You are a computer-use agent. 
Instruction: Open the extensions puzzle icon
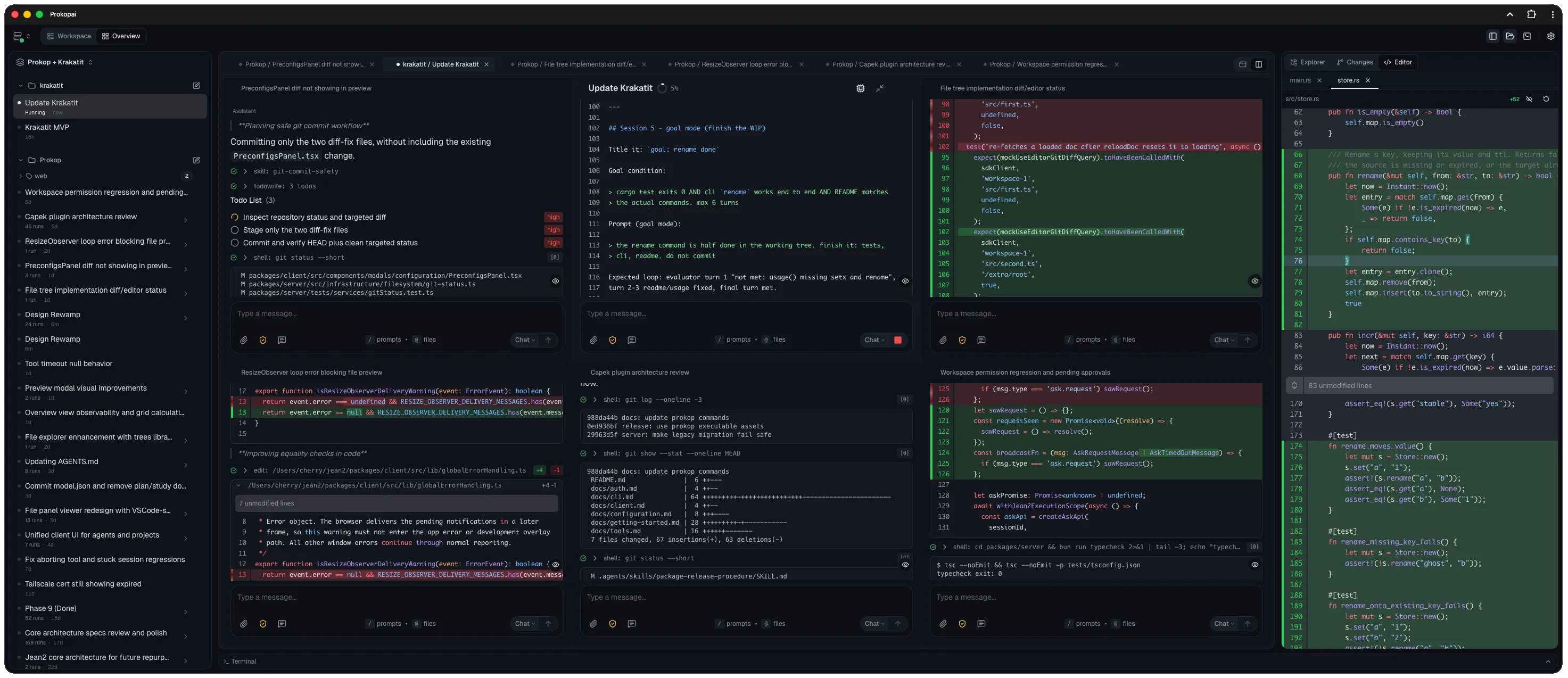[x=1531, y=14]
